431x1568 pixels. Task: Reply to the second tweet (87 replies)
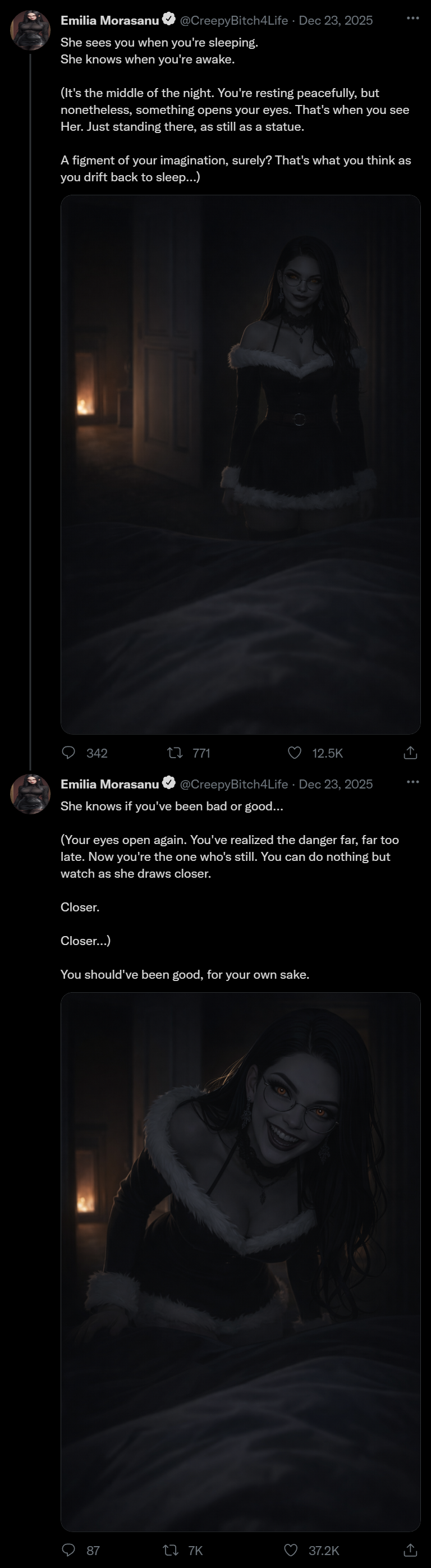(70, 1549)
